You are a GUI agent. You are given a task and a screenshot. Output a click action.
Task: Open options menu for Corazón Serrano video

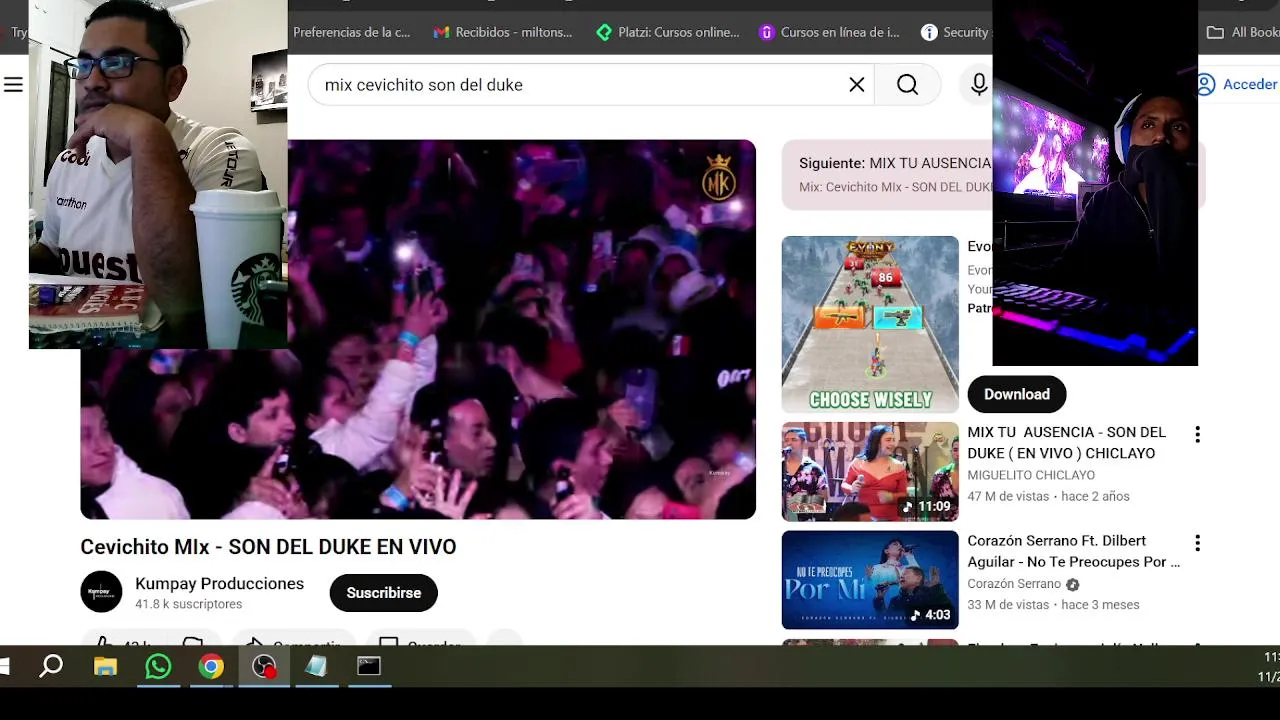tap(1197, 543)
